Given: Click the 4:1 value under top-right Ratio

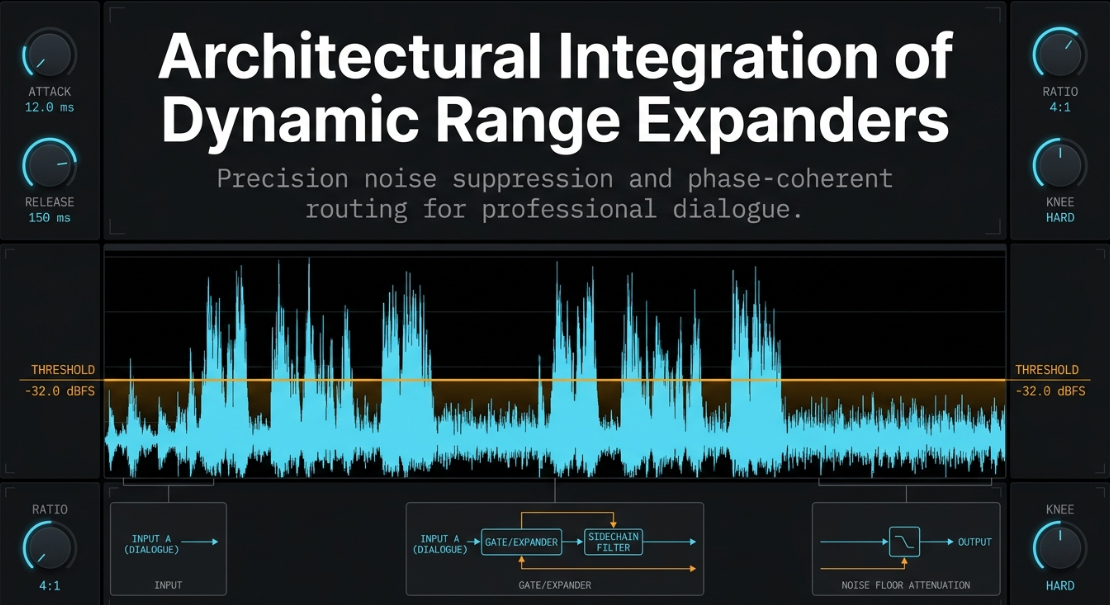Looking at the screenshot, I should coord(1060,108).
